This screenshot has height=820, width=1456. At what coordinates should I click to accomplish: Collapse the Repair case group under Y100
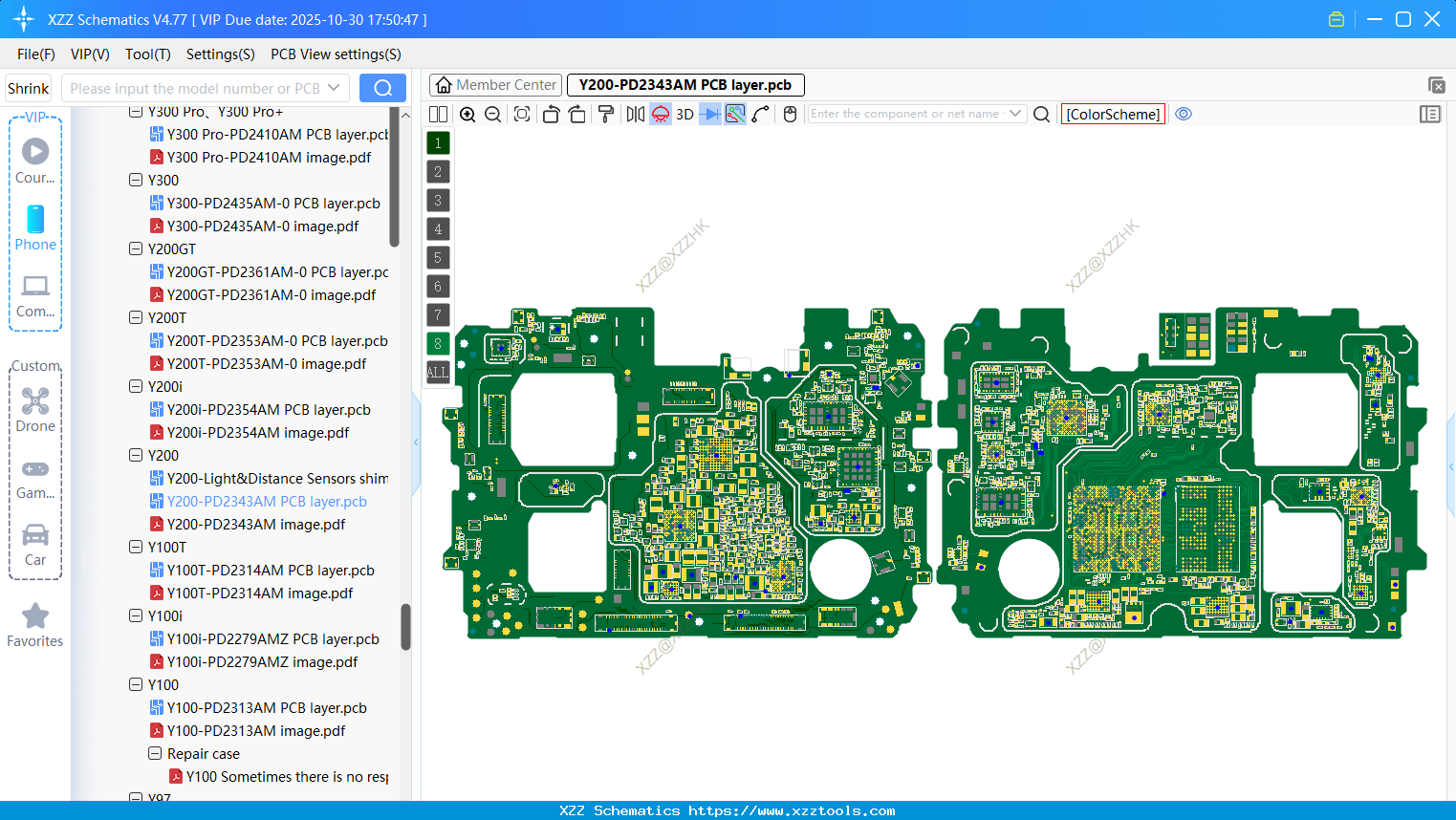tap(154, 753)
